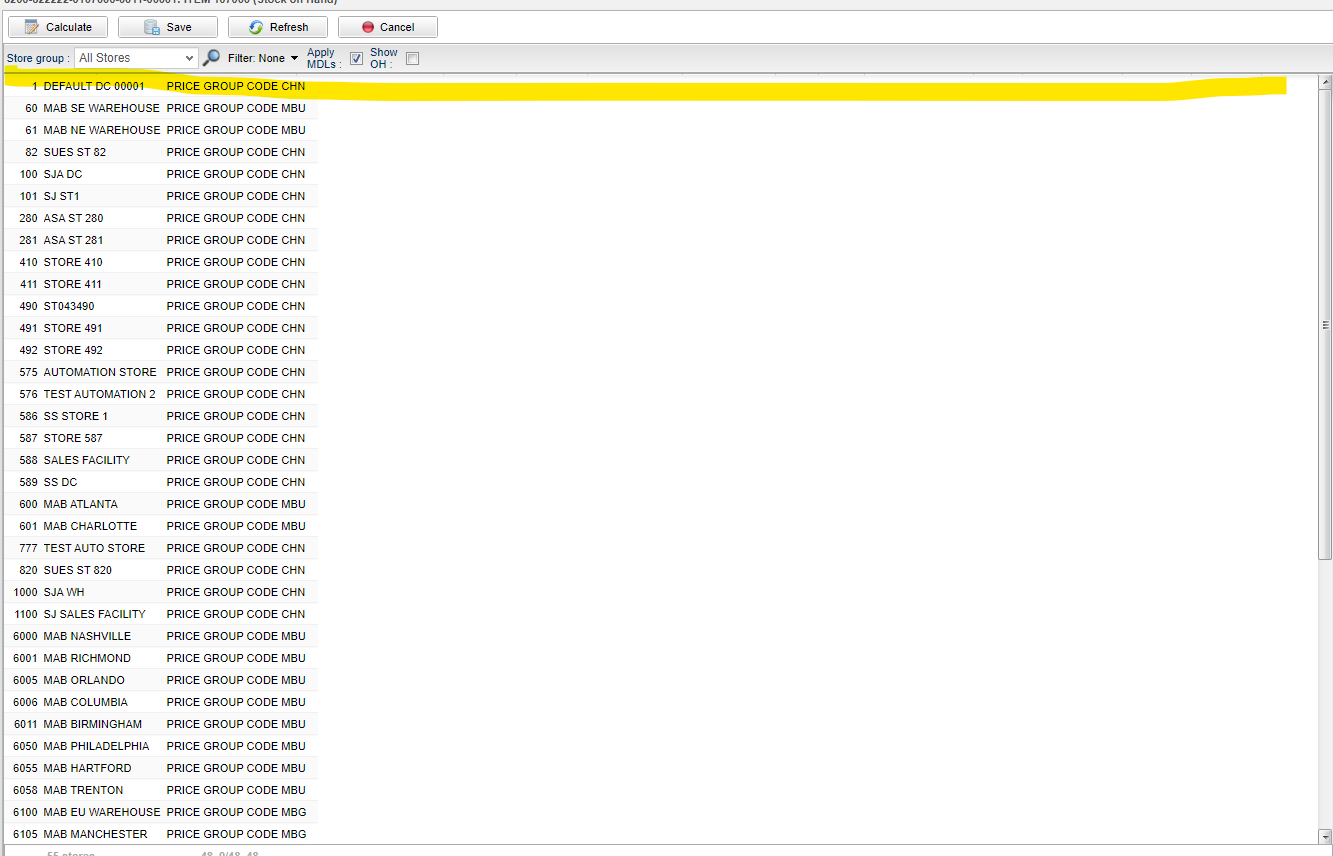The image size is (1333, 856).
Task: Open the Store group dropdown
Action: point(137,58)
